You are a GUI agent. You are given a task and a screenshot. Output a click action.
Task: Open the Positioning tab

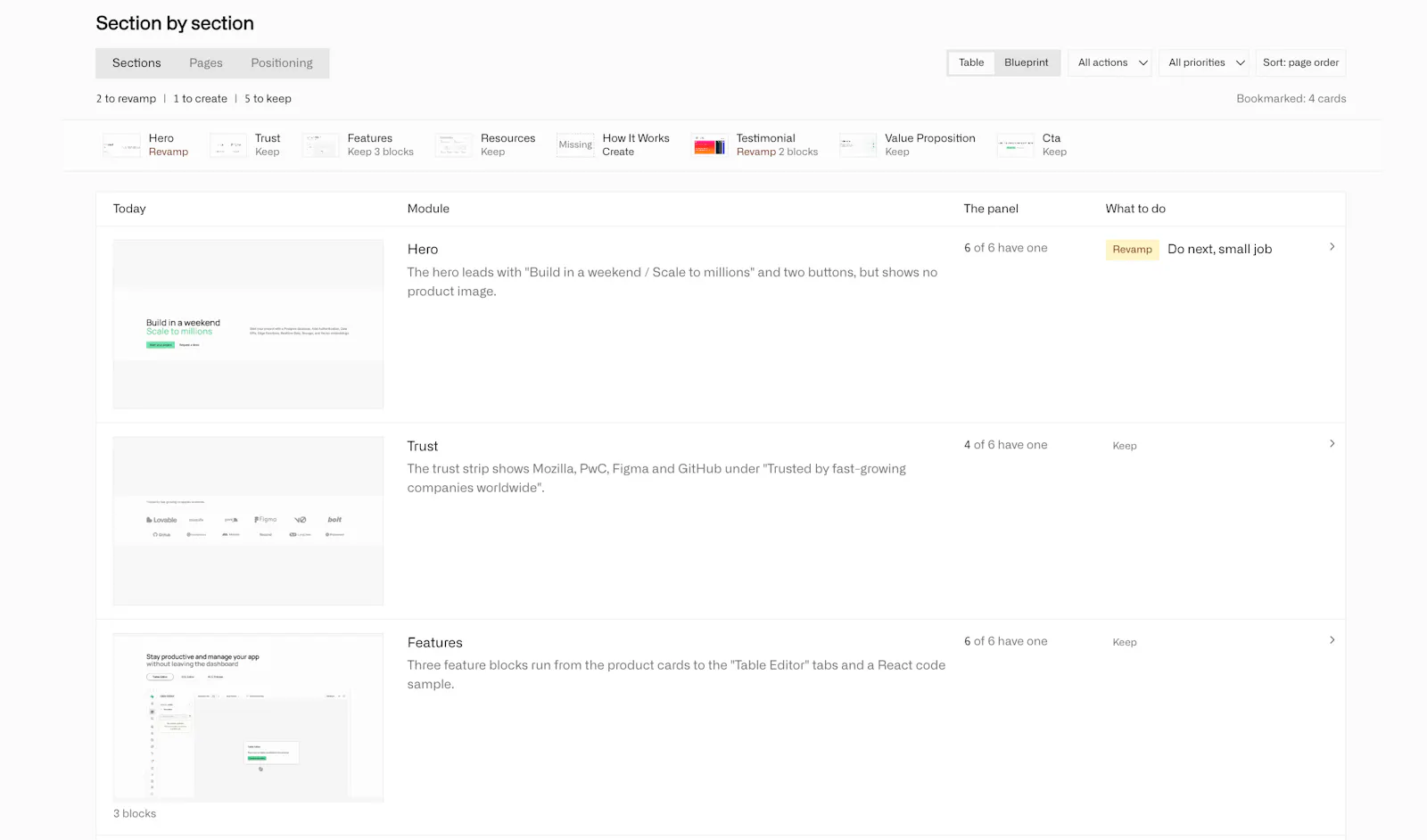coord(282,63)
